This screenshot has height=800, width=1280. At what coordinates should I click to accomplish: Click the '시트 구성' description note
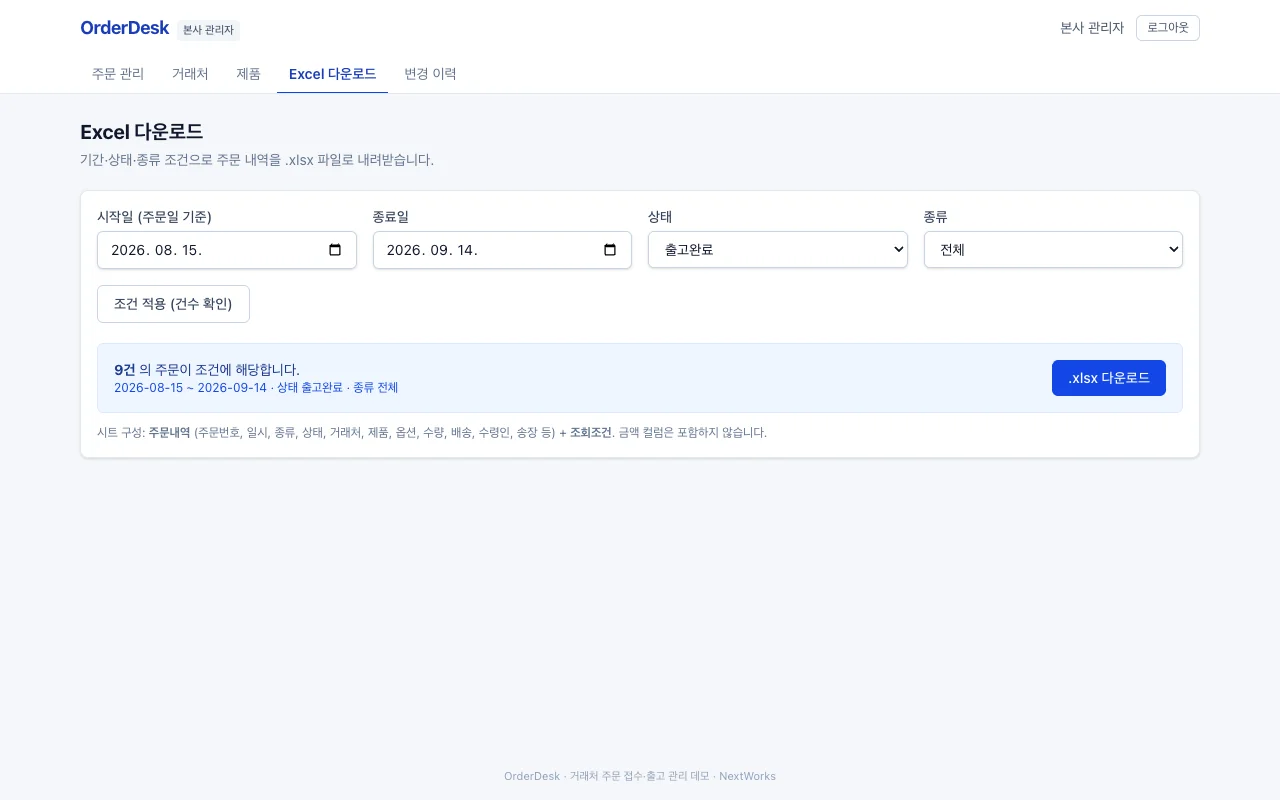(x=432, y=433)
